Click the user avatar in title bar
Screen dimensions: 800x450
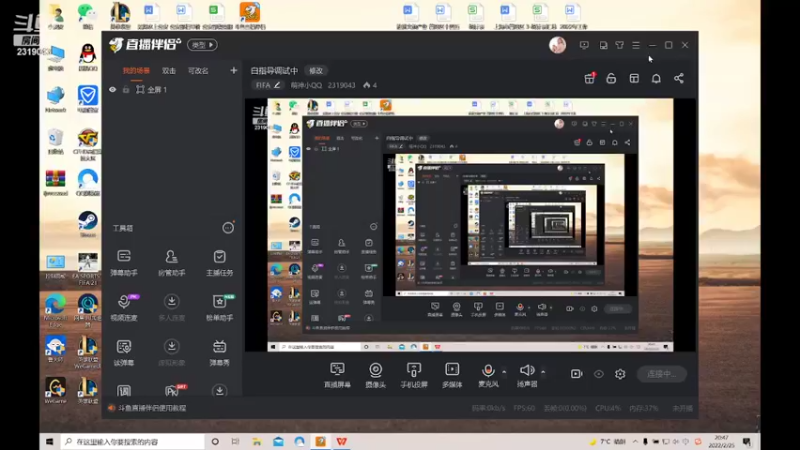(x=557, y=45)
